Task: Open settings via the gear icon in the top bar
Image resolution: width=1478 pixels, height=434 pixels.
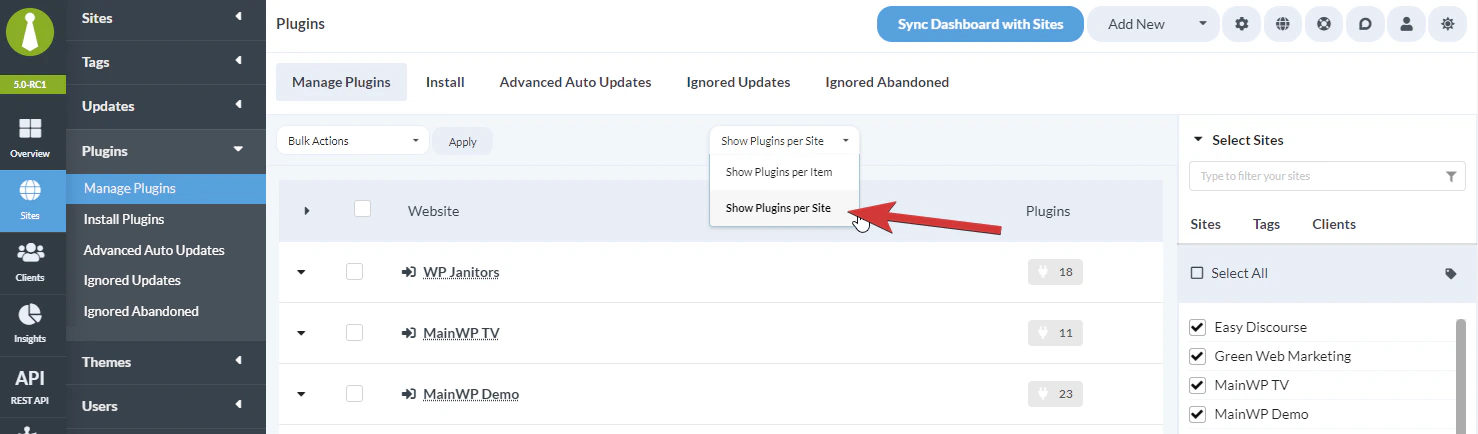Action: click(x=1242, y=24)
